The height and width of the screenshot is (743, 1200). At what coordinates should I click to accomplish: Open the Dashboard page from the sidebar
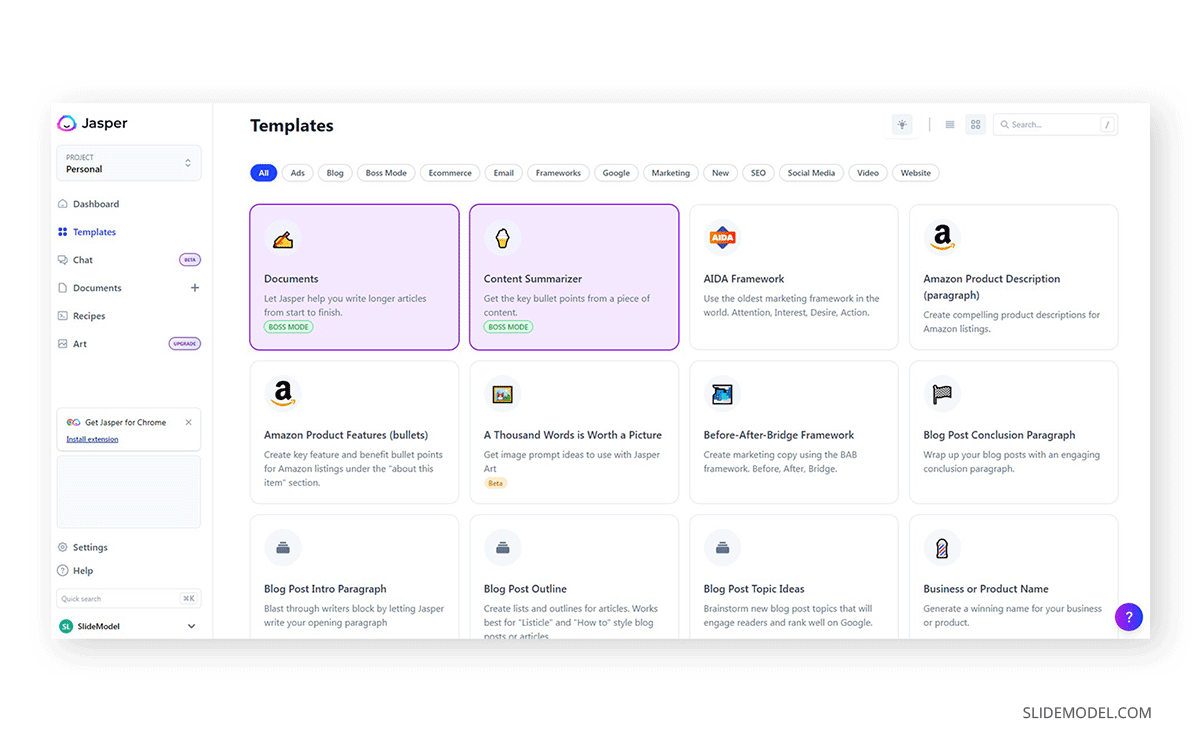(x=96, y=204)
